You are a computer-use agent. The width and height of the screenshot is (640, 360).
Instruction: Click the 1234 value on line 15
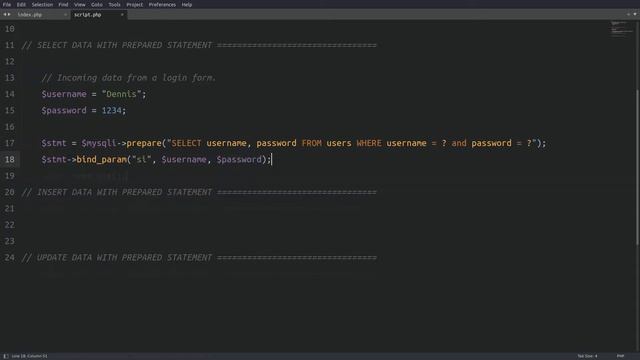111,111
